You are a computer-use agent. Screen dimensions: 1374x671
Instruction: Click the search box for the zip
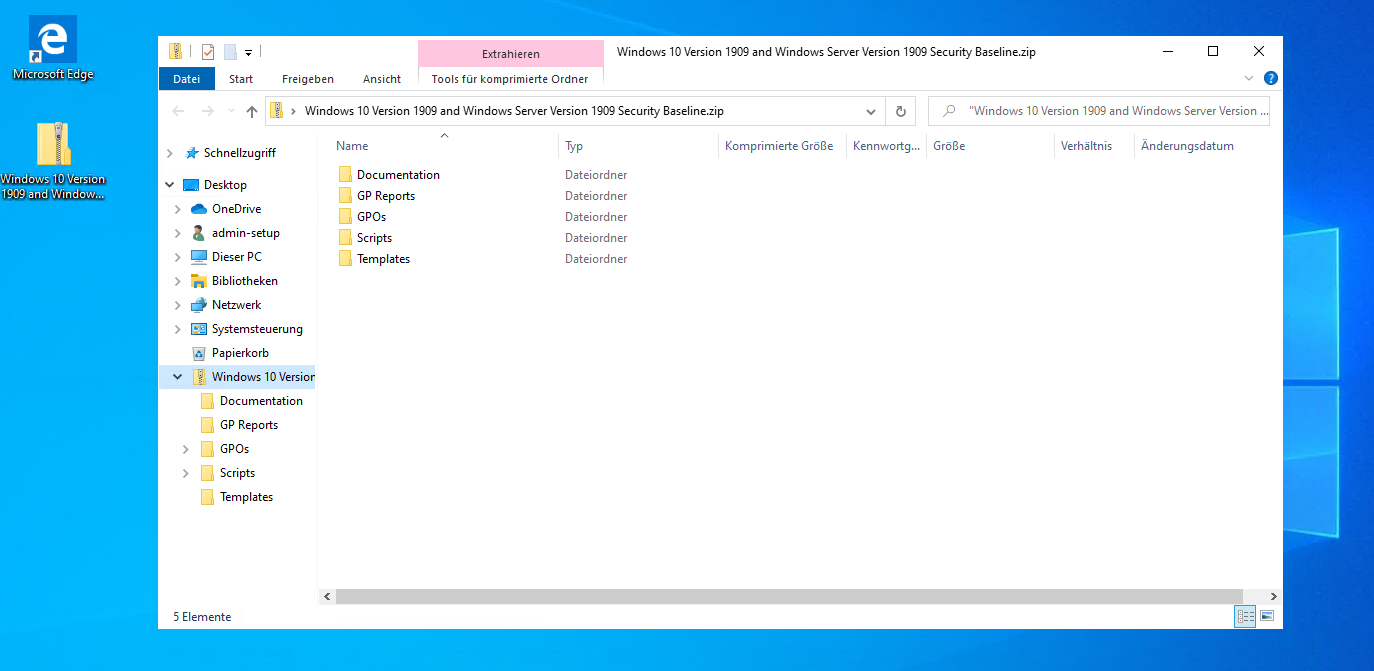coord(1099,111)
